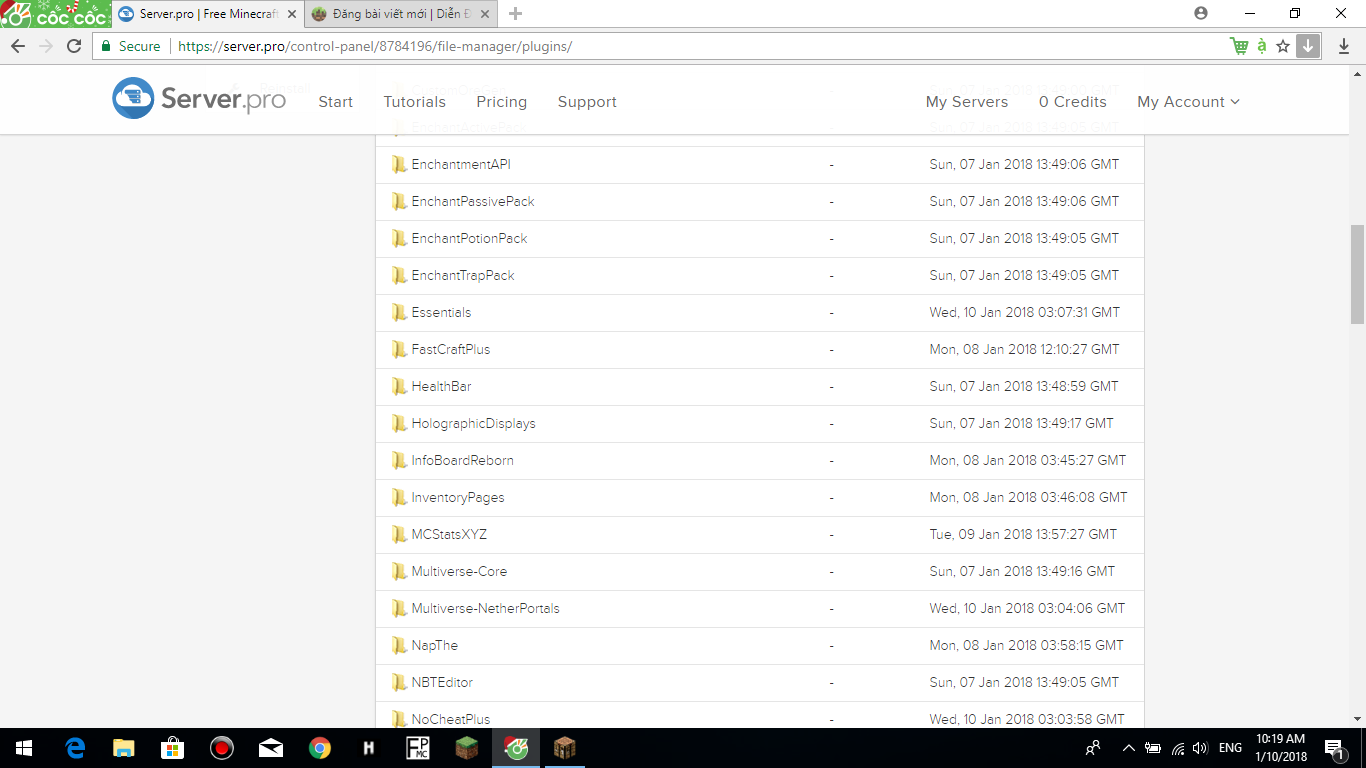
Task: Open File Explorer from the taskbar
Action: [124, 748]
